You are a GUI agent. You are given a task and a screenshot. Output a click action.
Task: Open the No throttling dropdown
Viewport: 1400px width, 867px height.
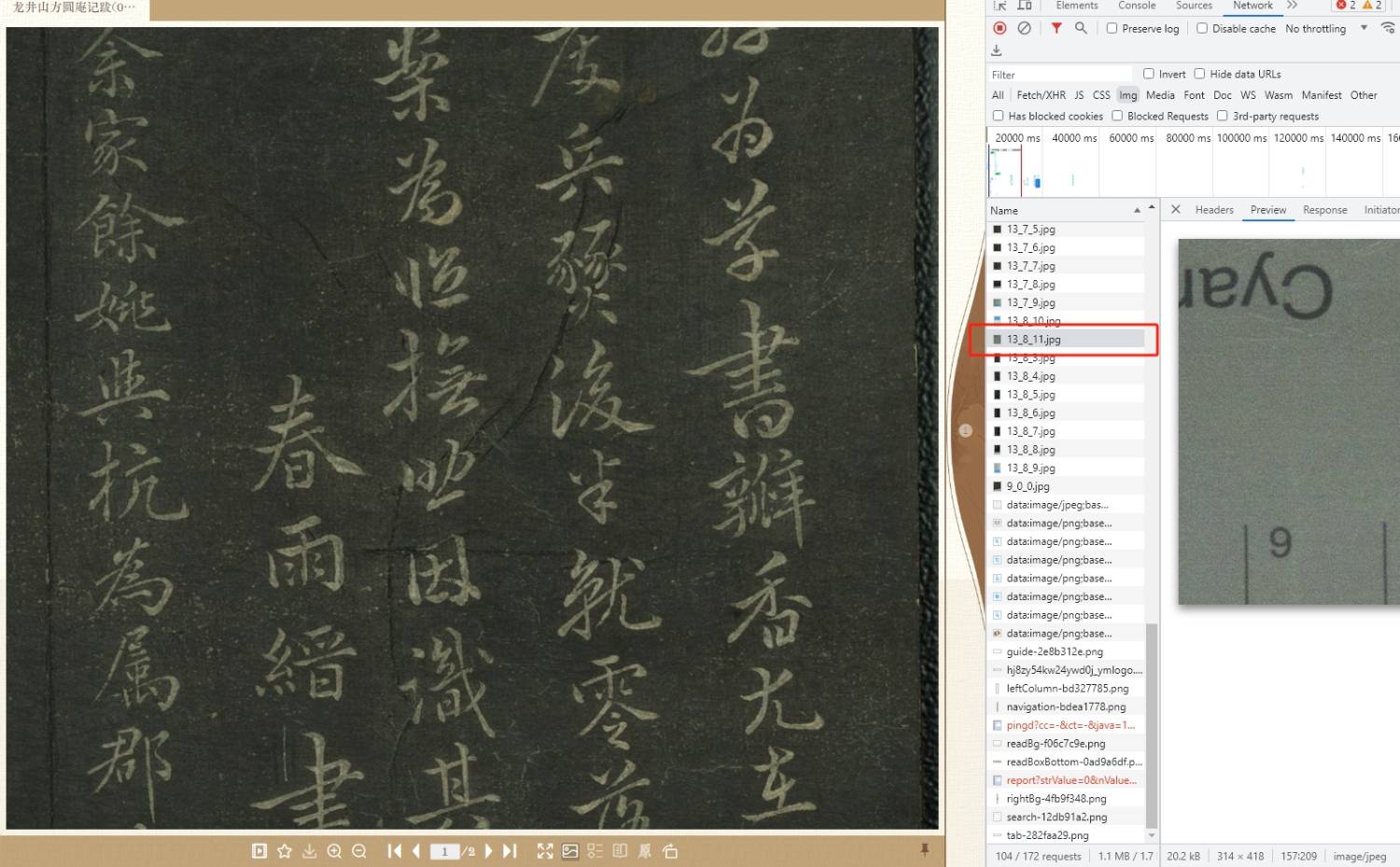coord(1325,29)
